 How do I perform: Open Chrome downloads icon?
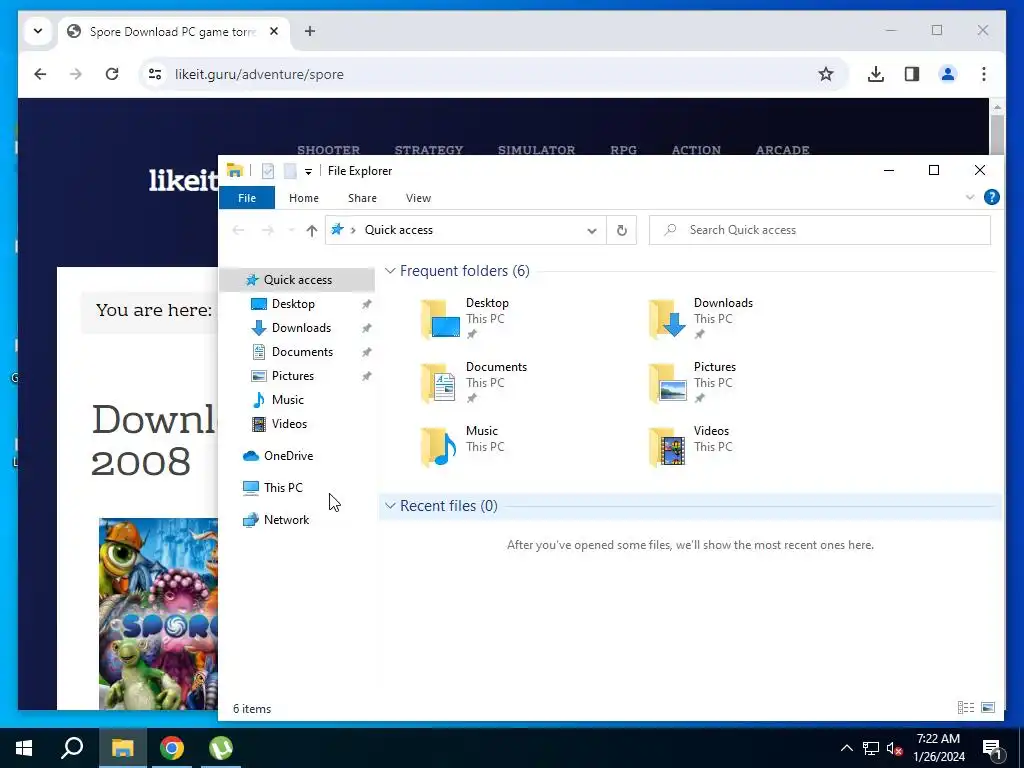876,74
